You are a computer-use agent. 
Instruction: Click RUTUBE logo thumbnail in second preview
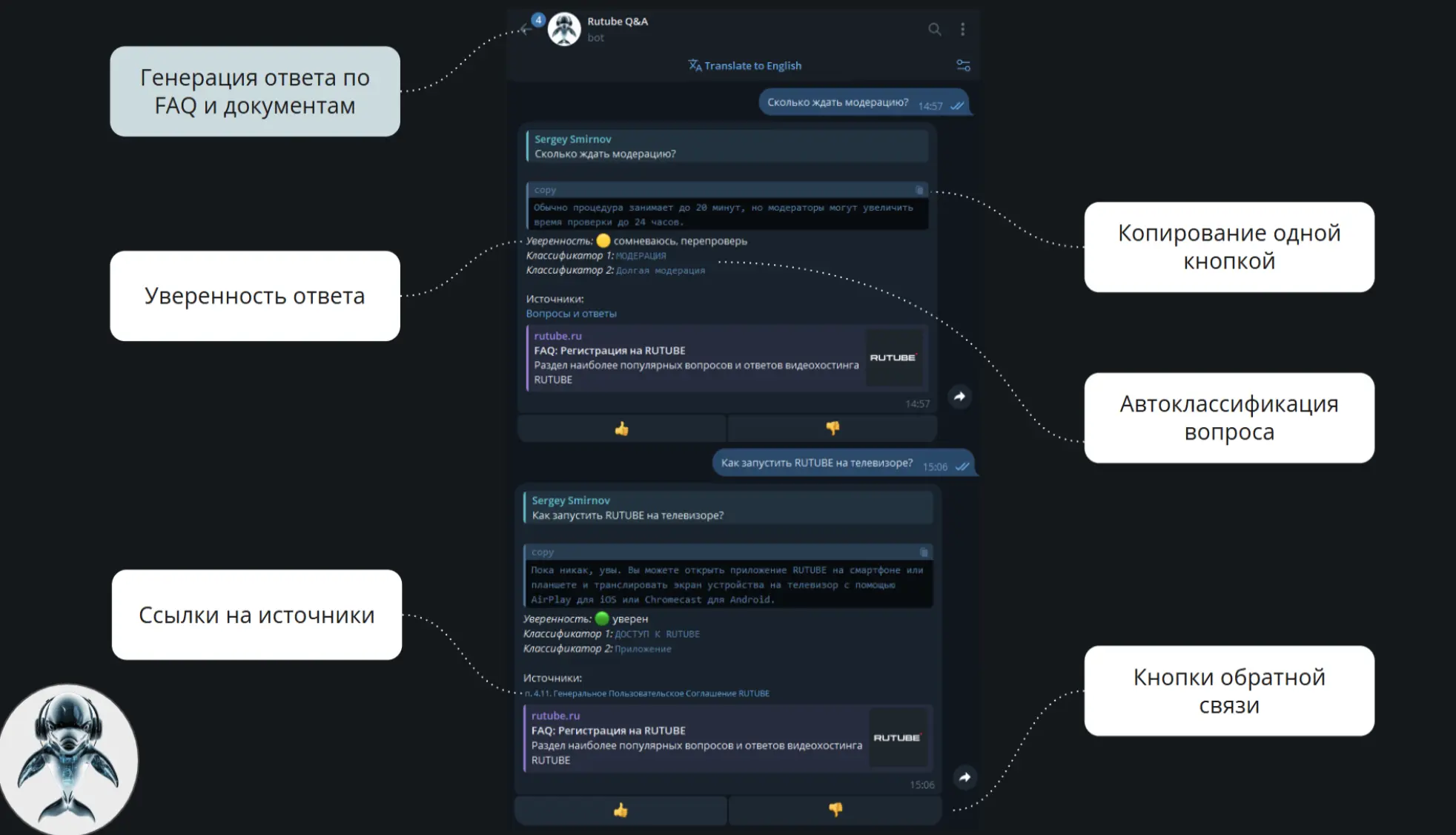pyautogui.click(x=897, y=738)
